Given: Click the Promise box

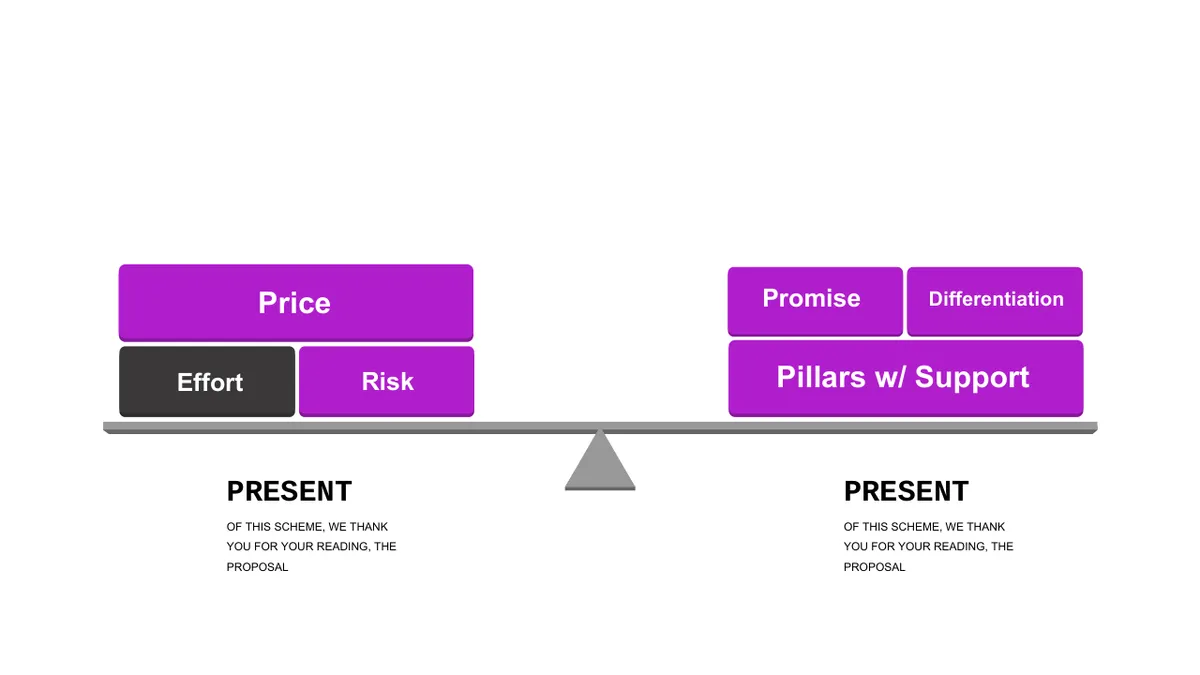Looking at the screenshot, I should [x=815, y=301].
